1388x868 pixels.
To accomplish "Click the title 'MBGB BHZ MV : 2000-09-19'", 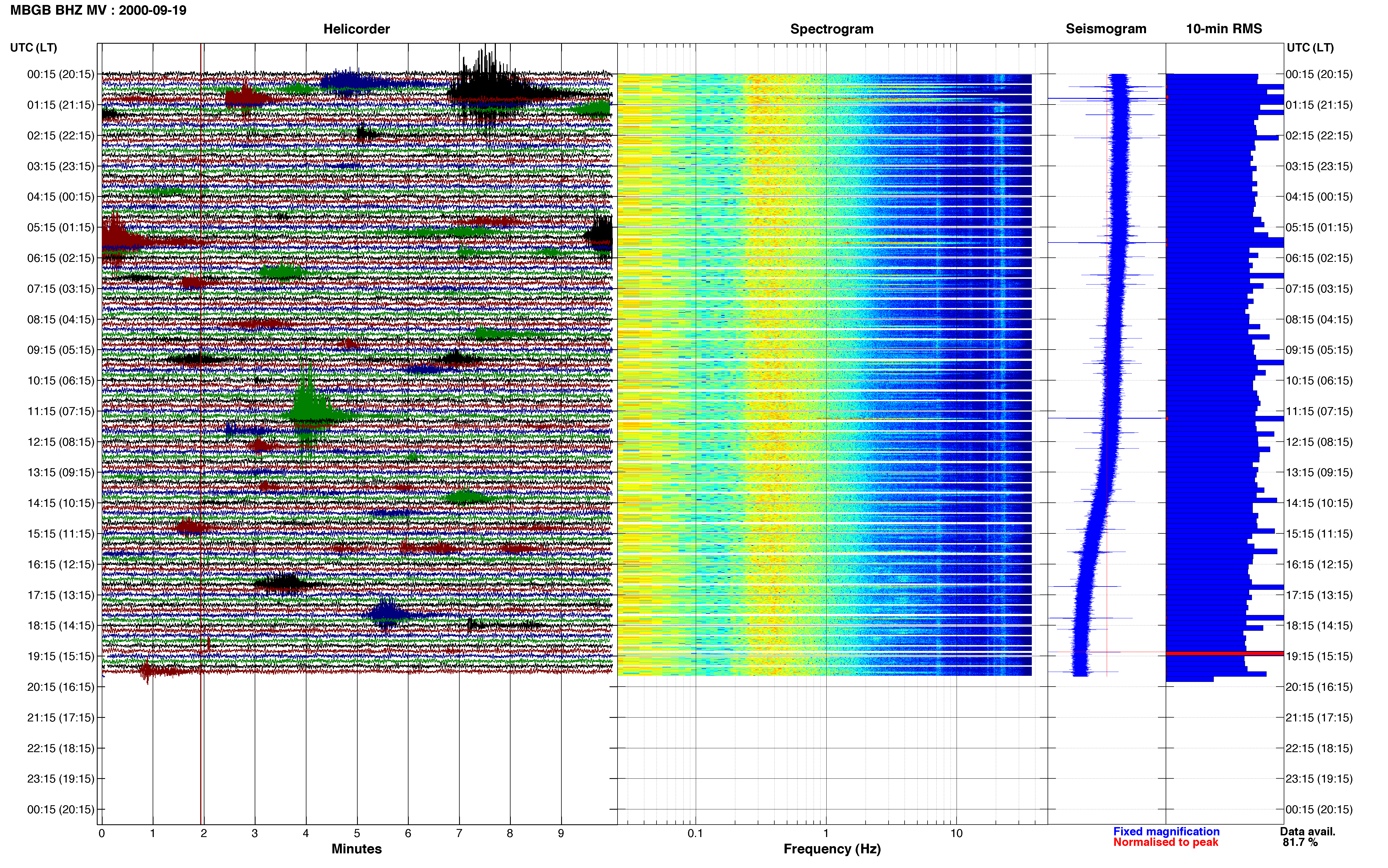I will pyautogui.click(x=98, y=10).
